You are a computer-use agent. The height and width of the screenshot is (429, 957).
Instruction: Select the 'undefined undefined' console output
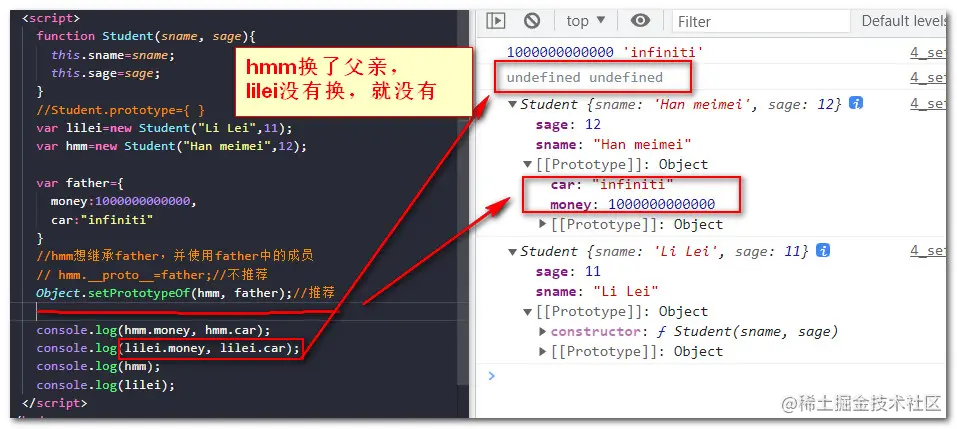point(584,78)
